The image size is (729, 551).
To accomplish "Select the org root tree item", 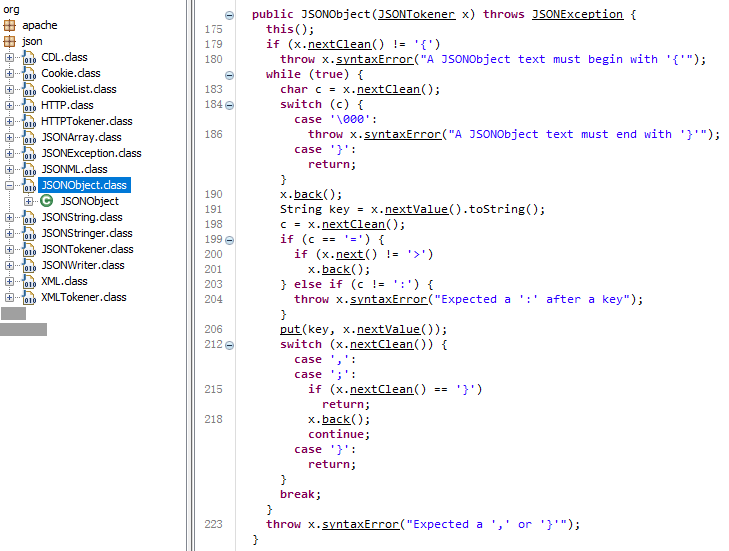I will [x=11, y=9].
